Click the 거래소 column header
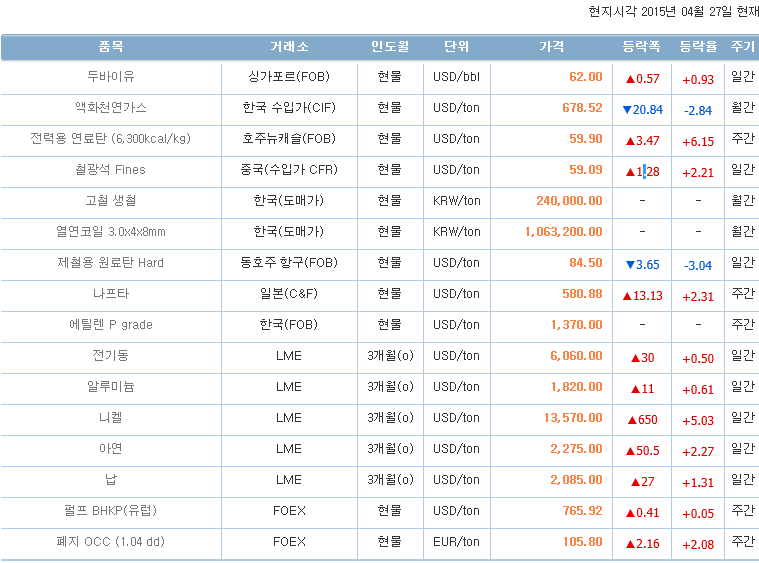Image resolution: width=759 pixels, height=563 pixels. (288, 47)
